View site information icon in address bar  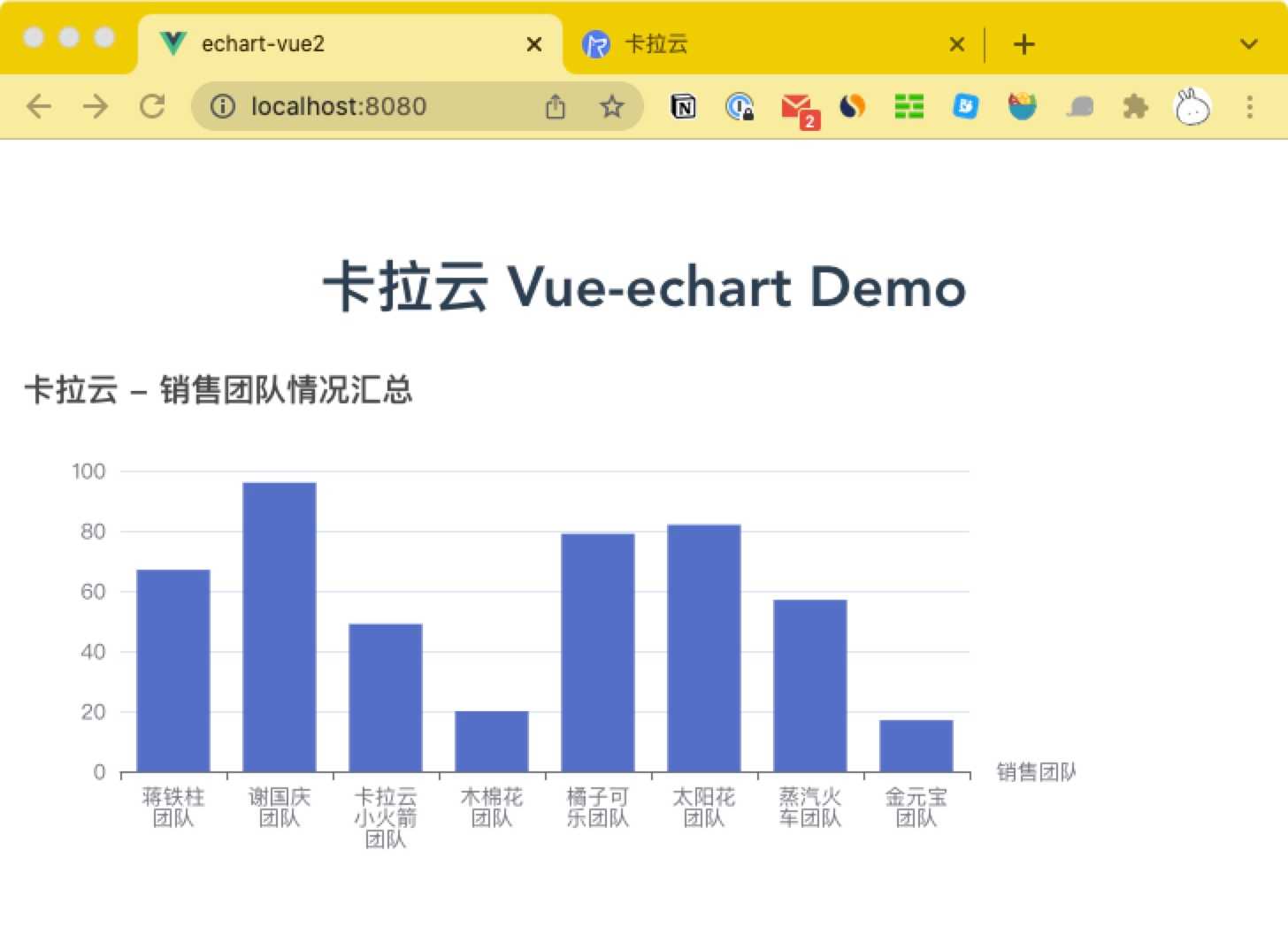click(x=223, y=107)
